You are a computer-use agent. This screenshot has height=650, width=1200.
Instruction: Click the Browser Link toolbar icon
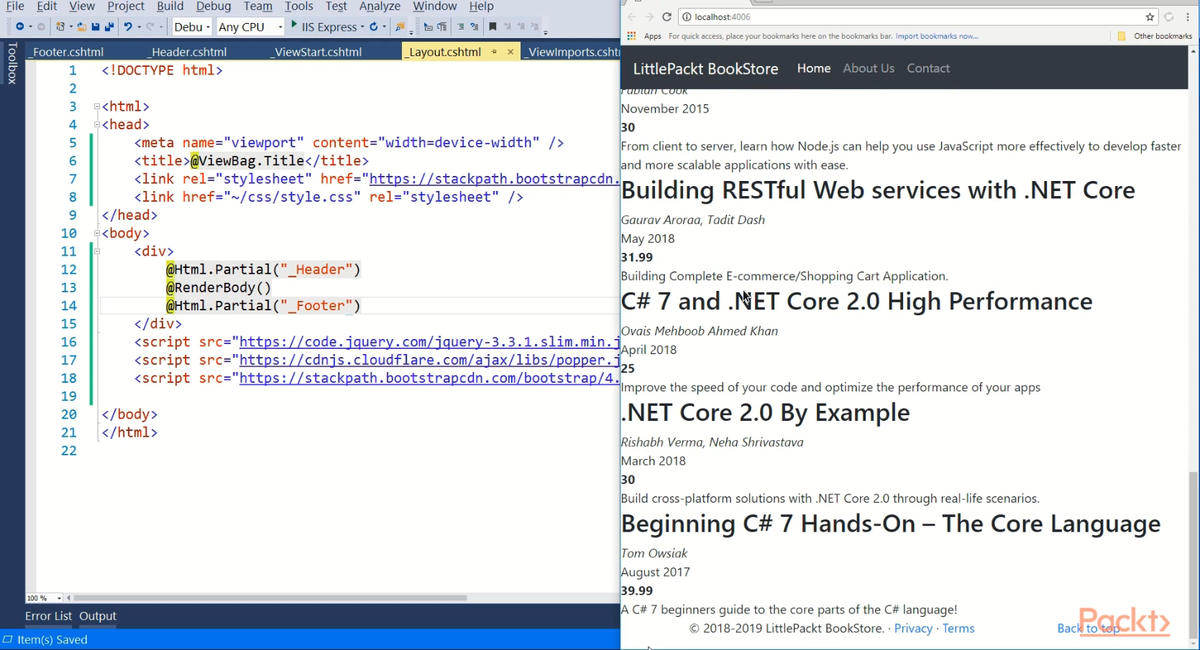[x=400, y=27]
